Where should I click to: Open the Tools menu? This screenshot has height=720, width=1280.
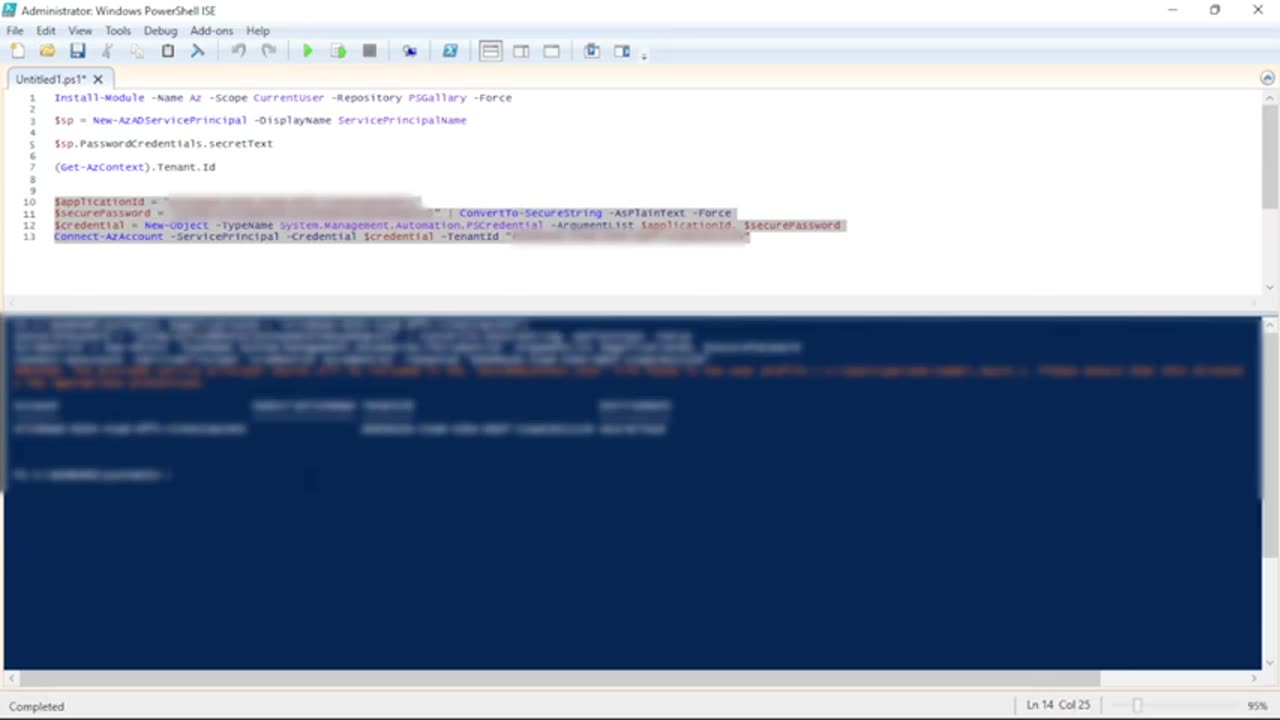[118, 31]
